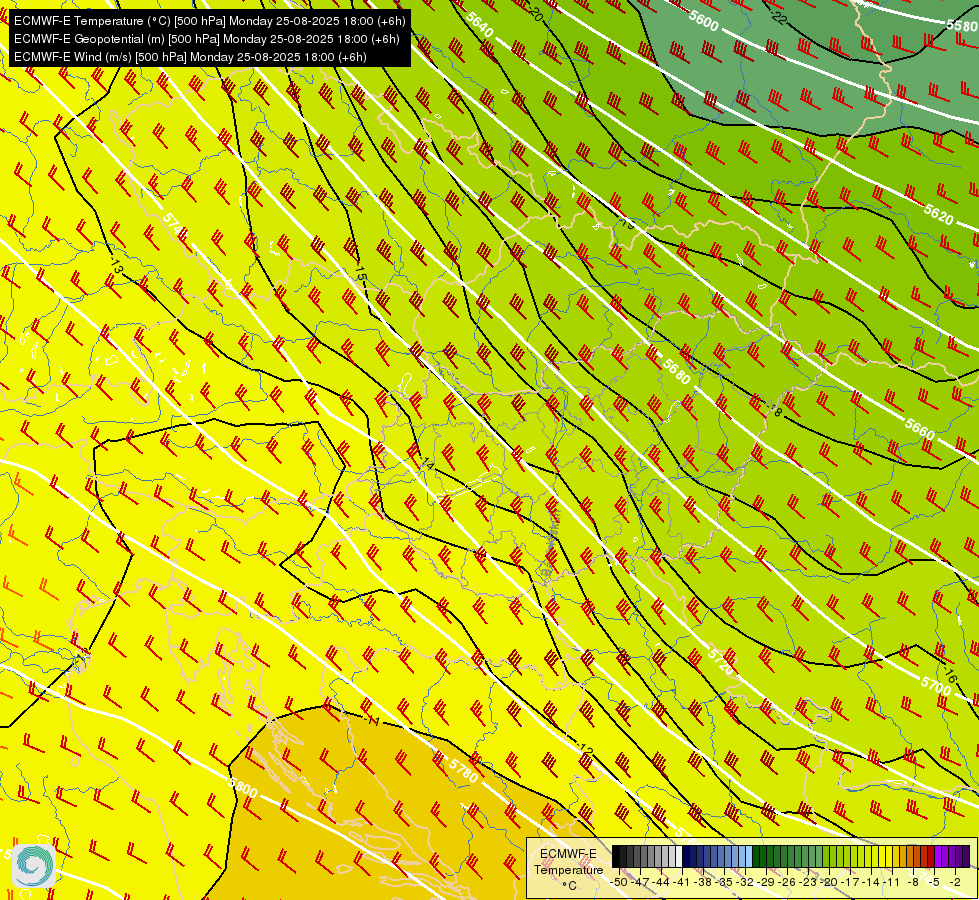Click the 5640 geopotential contour label

point(480,26)
